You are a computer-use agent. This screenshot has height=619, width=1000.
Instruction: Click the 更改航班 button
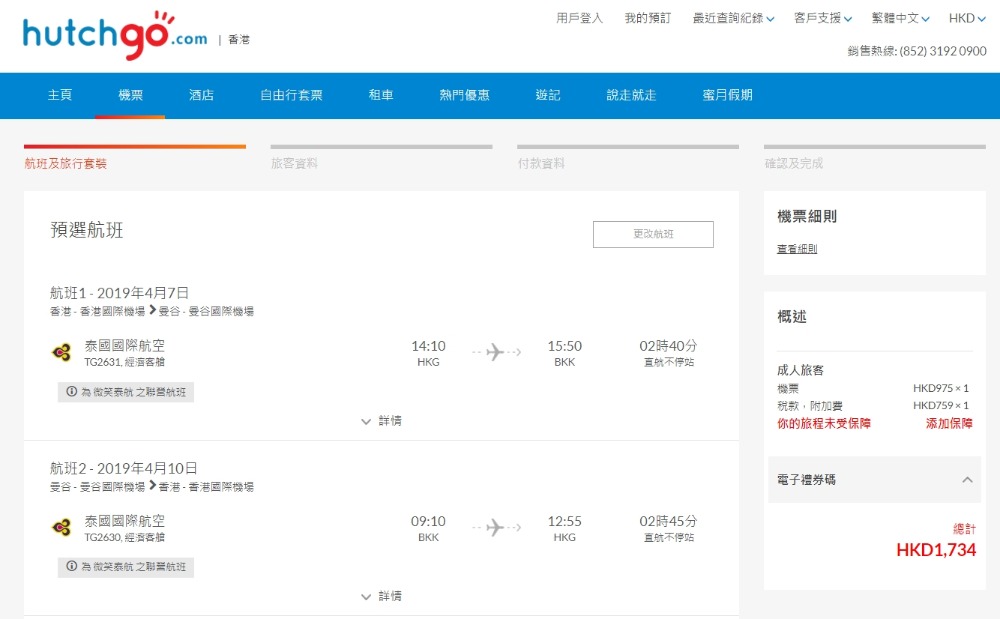click(x=655, y=234)
